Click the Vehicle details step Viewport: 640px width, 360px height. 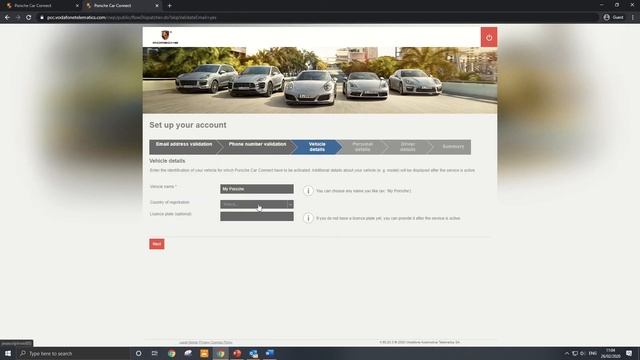317,147
